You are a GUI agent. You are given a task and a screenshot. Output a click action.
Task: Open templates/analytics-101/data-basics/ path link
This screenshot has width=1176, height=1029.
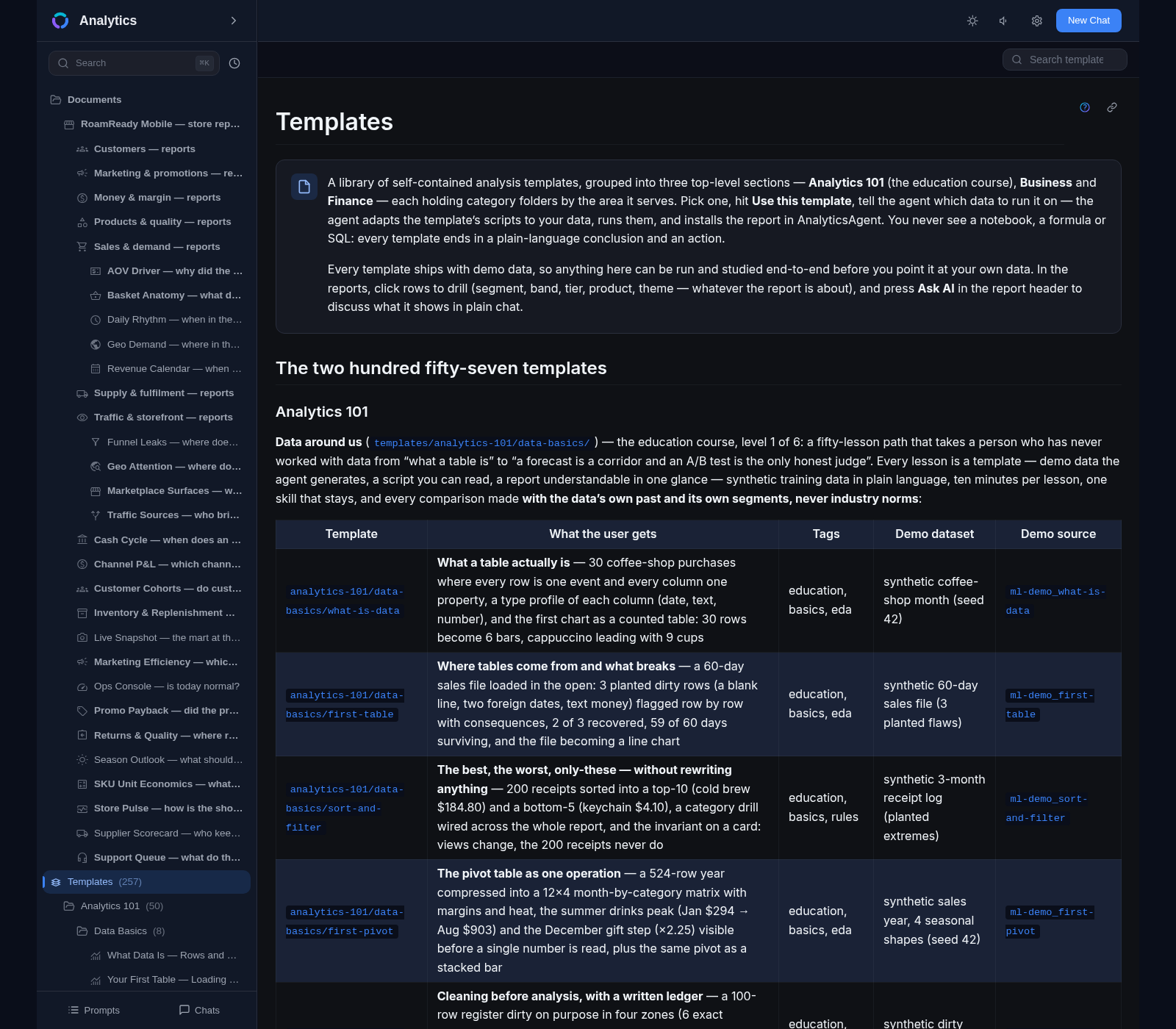(x=481, y=443)
